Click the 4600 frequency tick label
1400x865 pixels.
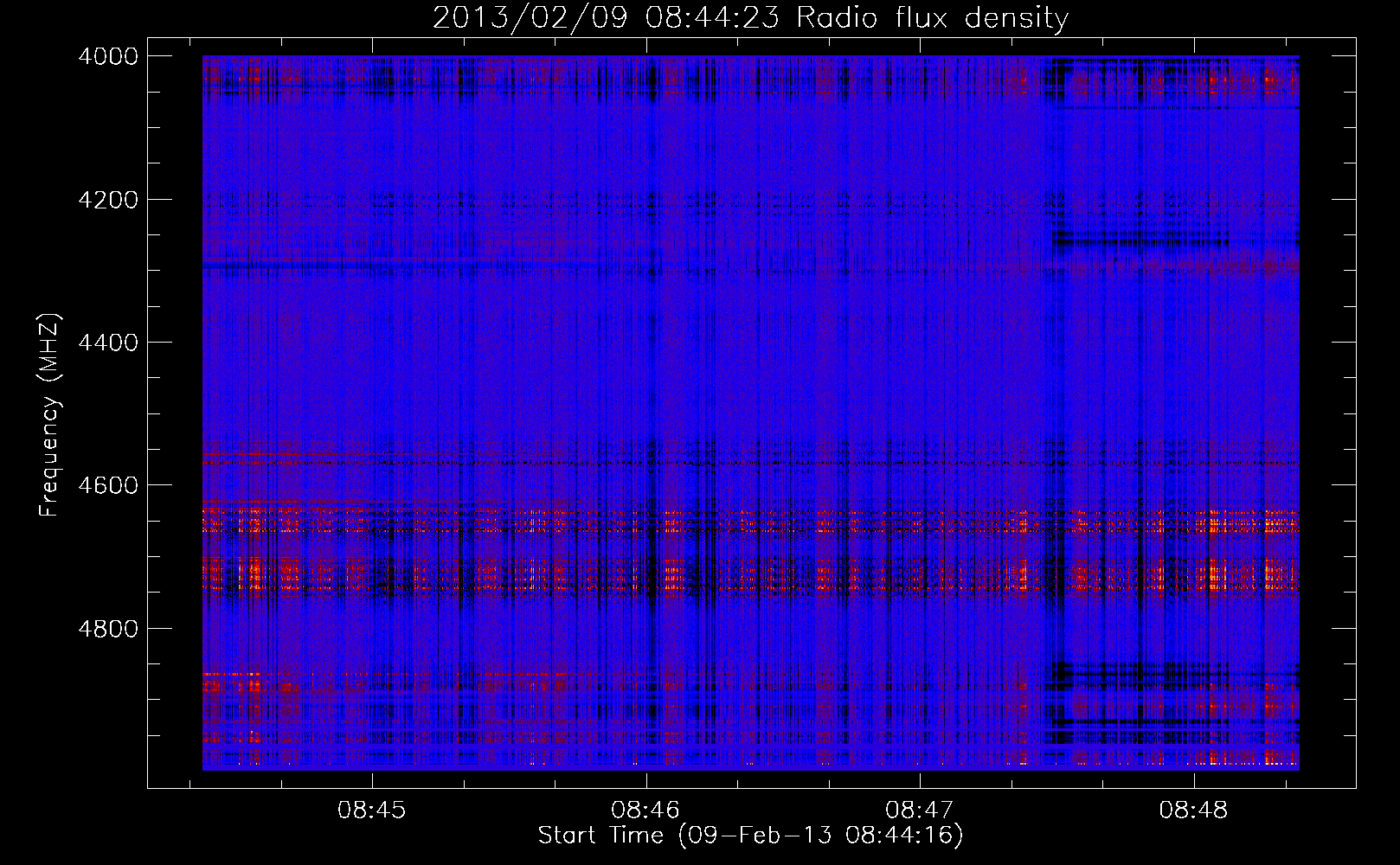click(108, 485)
